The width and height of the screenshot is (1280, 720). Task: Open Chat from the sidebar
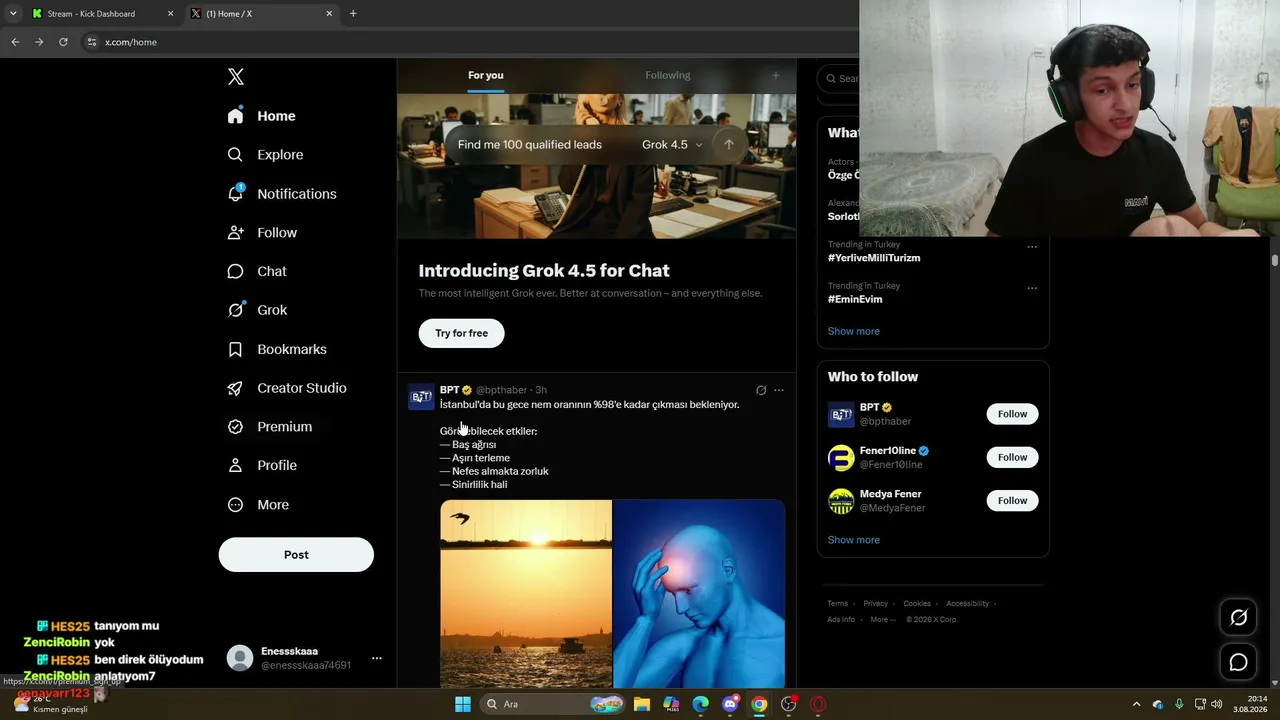(x=257, y=271)
